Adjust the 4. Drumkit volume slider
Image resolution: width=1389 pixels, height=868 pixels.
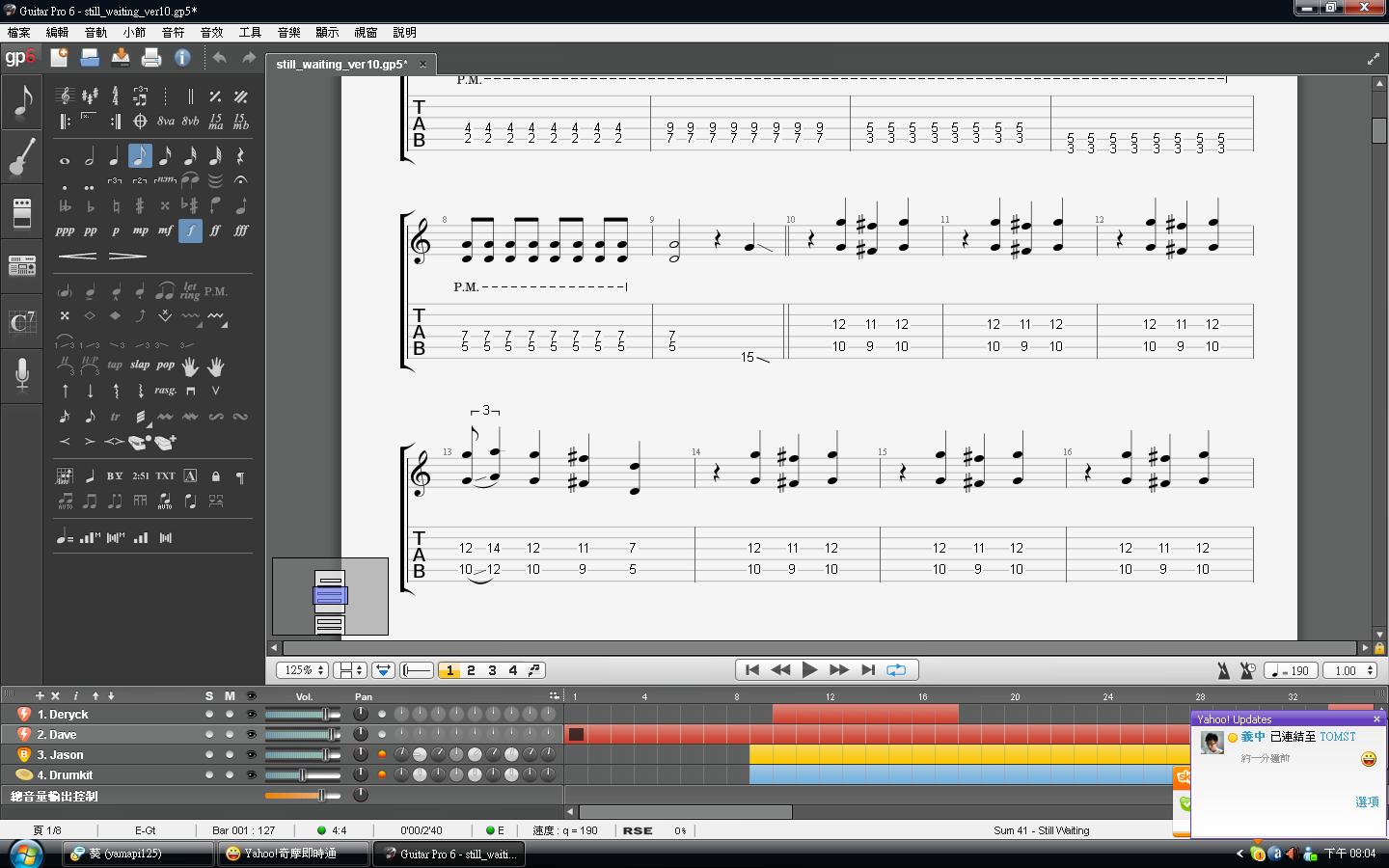pos(303,775)
